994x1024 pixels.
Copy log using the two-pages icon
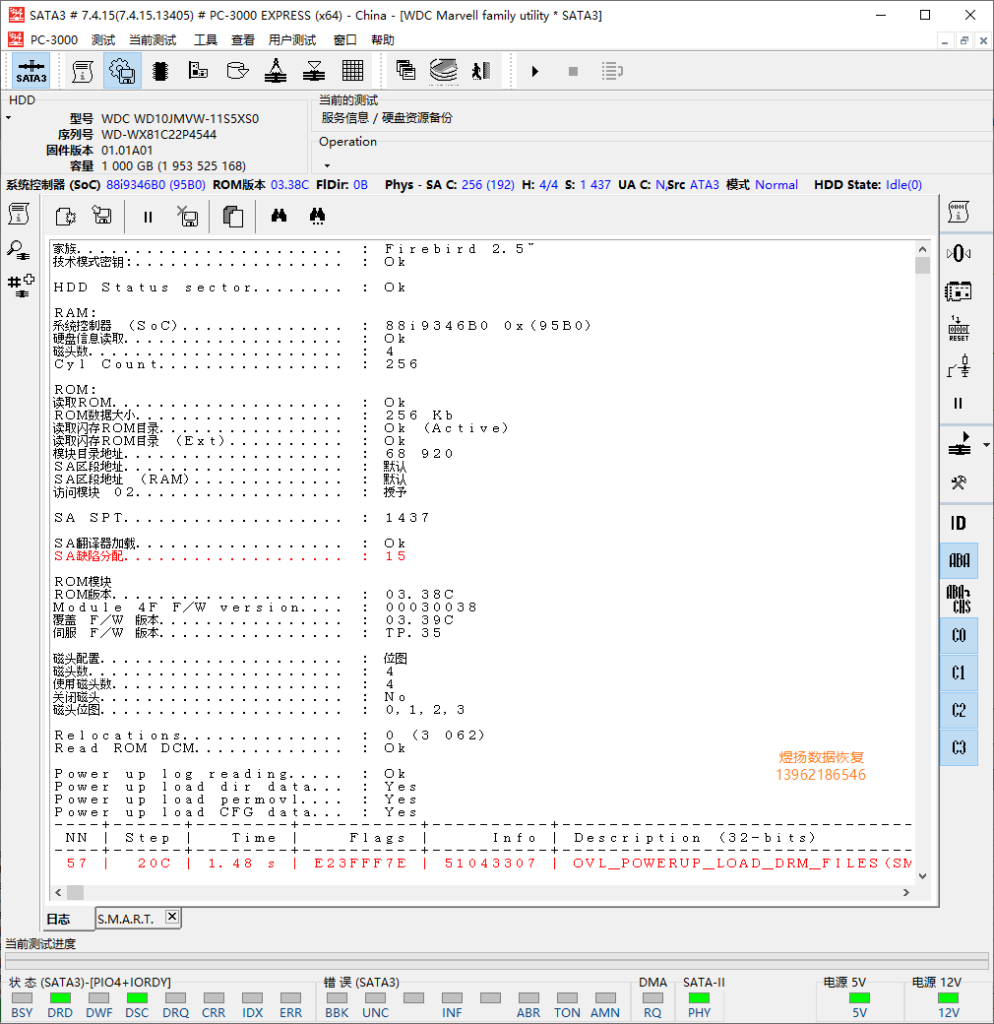point(233,216)
